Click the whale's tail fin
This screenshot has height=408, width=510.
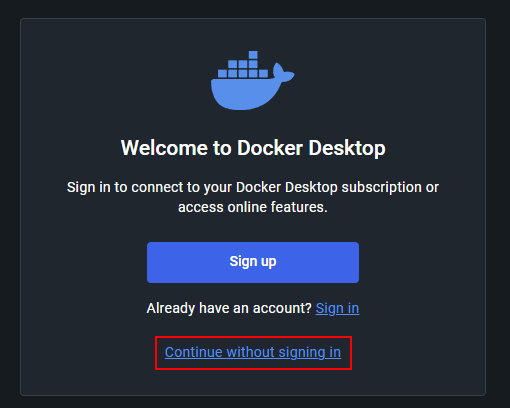(x=283, y=72)
